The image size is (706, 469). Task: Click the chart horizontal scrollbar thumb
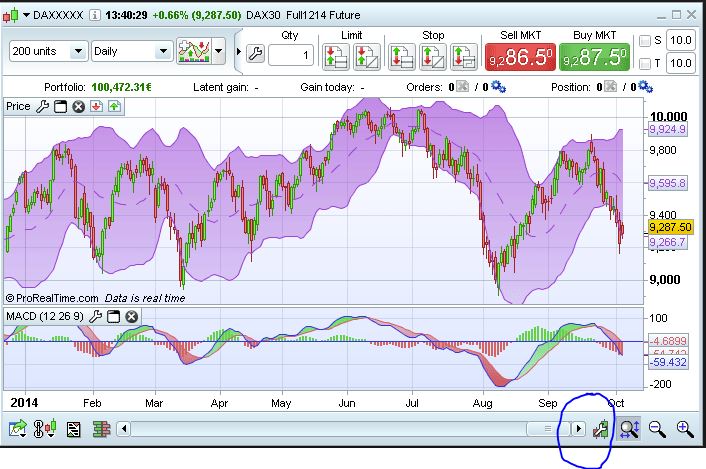(x=548, y=429)
